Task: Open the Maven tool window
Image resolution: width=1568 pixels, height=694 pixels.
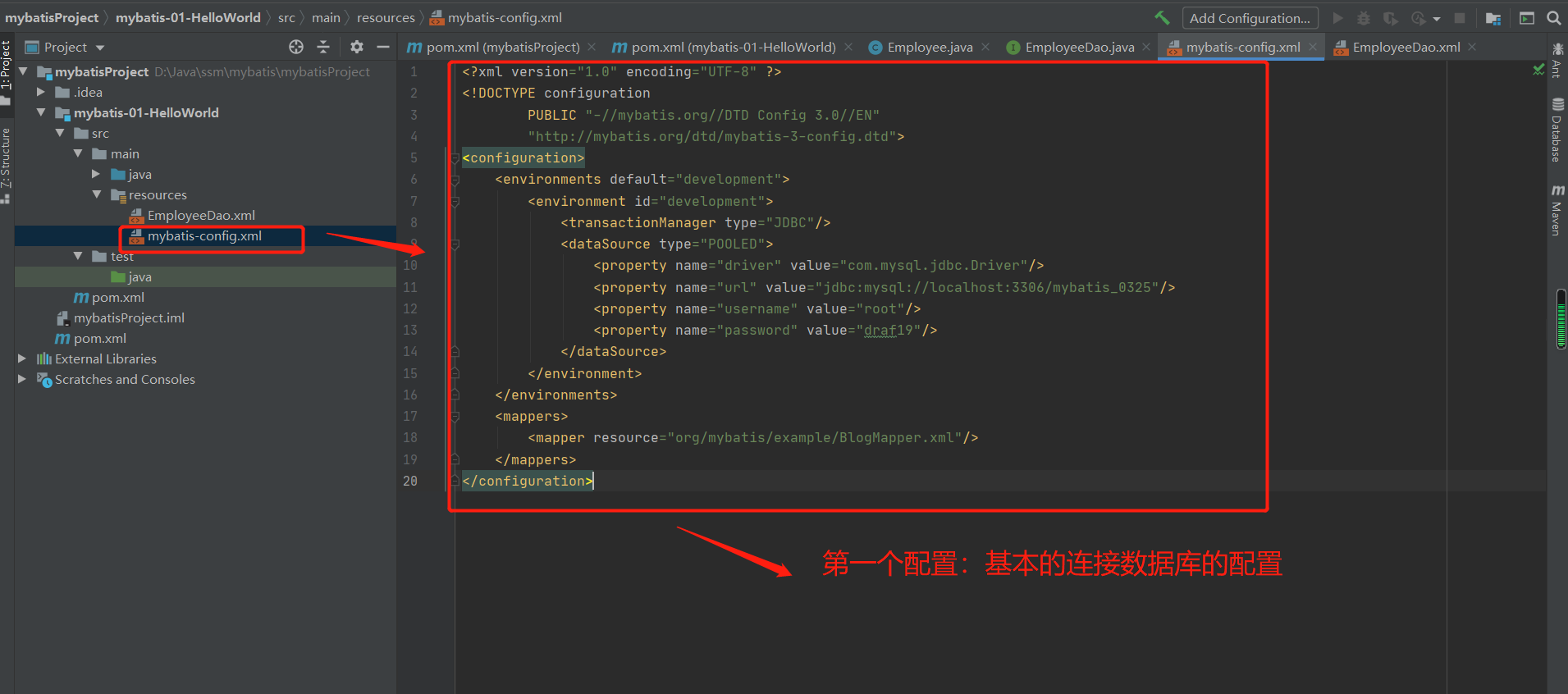Action: pyautogui.click(x=1557, y=210)
